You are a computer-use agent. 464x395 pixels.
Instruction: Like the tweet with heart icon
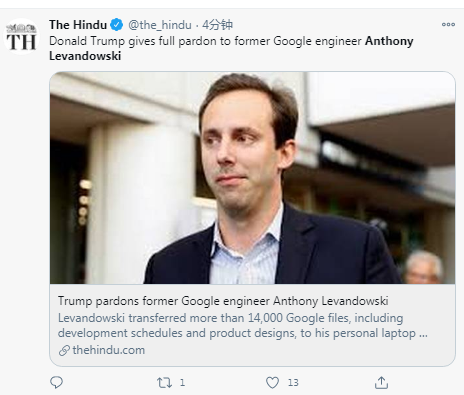[272, 382]
